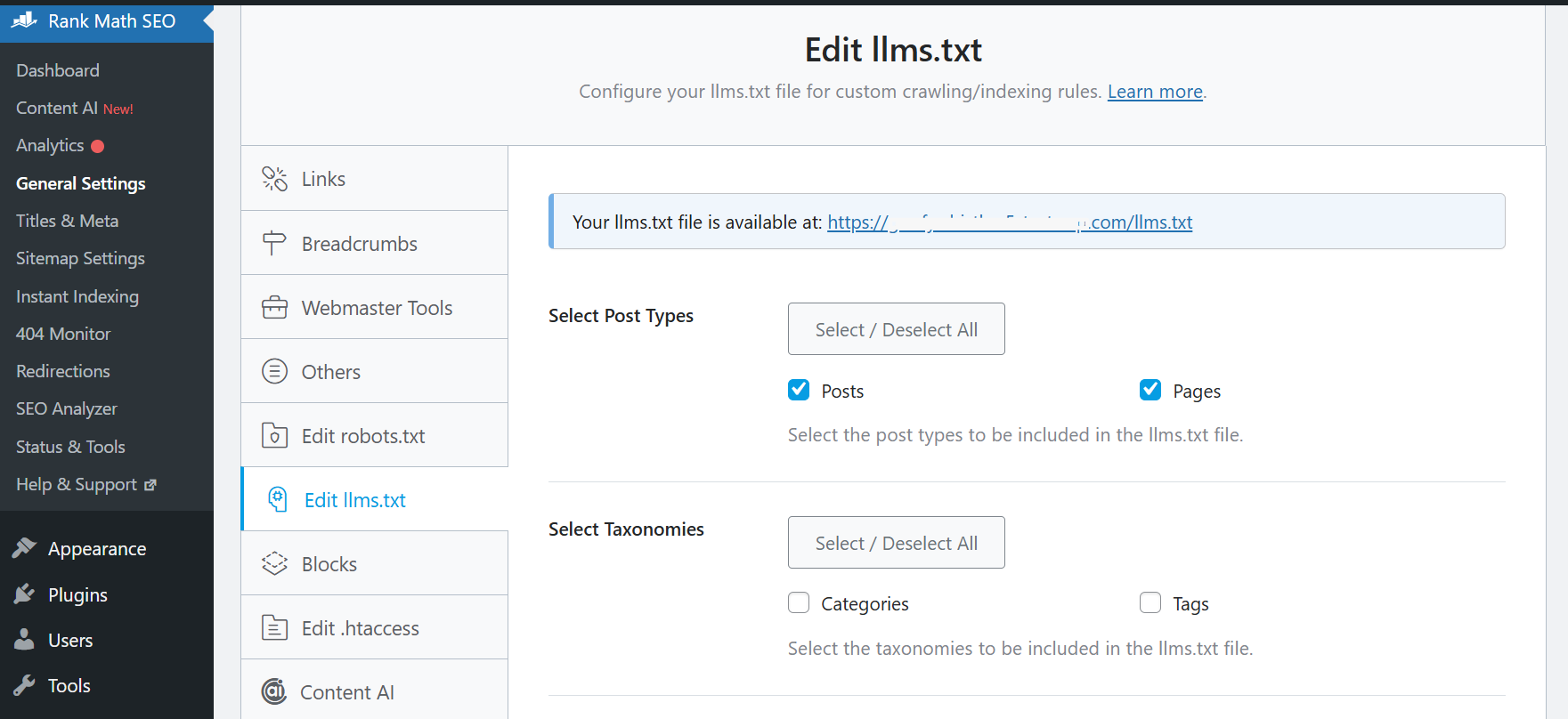The width and height of the screenshot is (1568, 719).
Task: Click the Blocks cube icon
Action: tap(274, 564)
